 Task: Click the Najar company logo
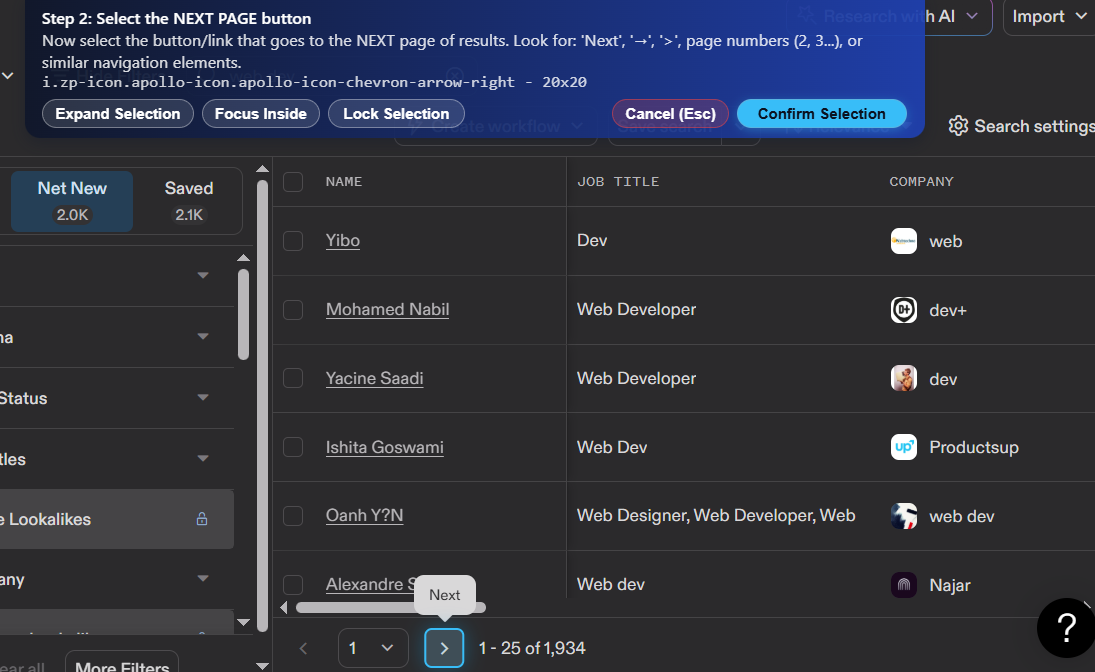(904, 585)
